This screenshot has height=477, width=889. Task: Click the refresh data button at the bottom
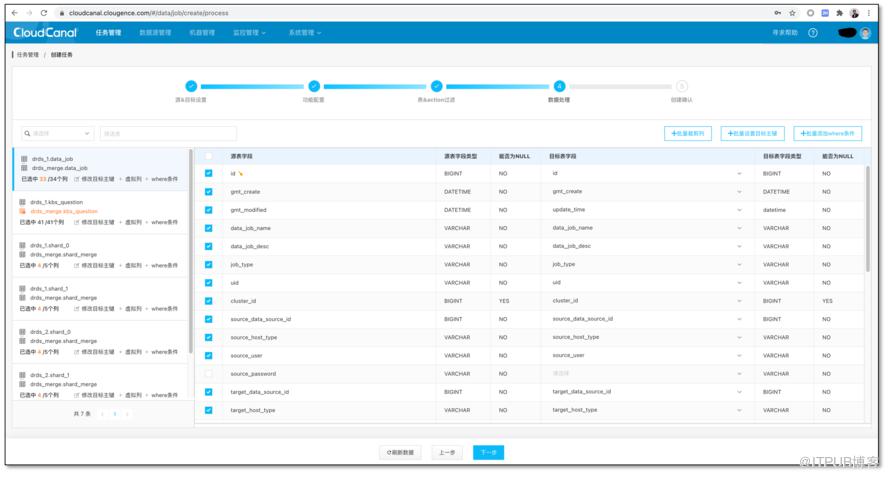tap(400, 453)
